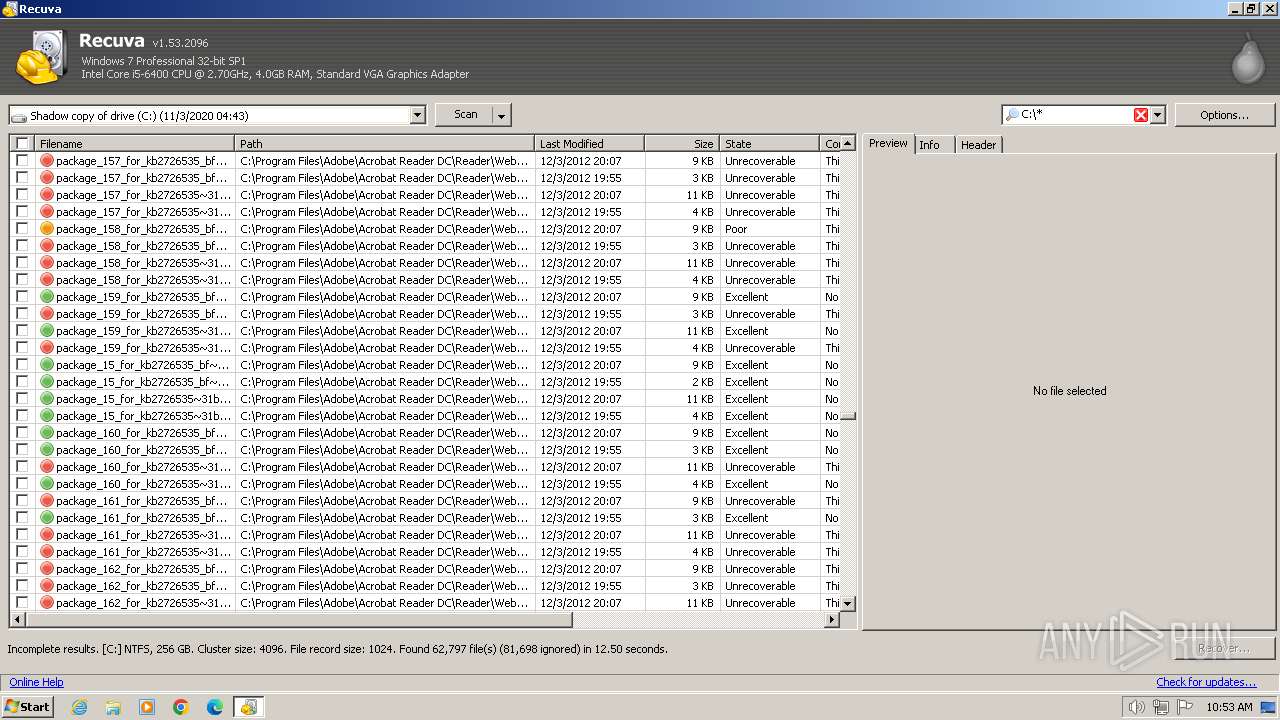Click the Scan button
The height and width of the screenshot is (720, 1280).
(465, 115)
